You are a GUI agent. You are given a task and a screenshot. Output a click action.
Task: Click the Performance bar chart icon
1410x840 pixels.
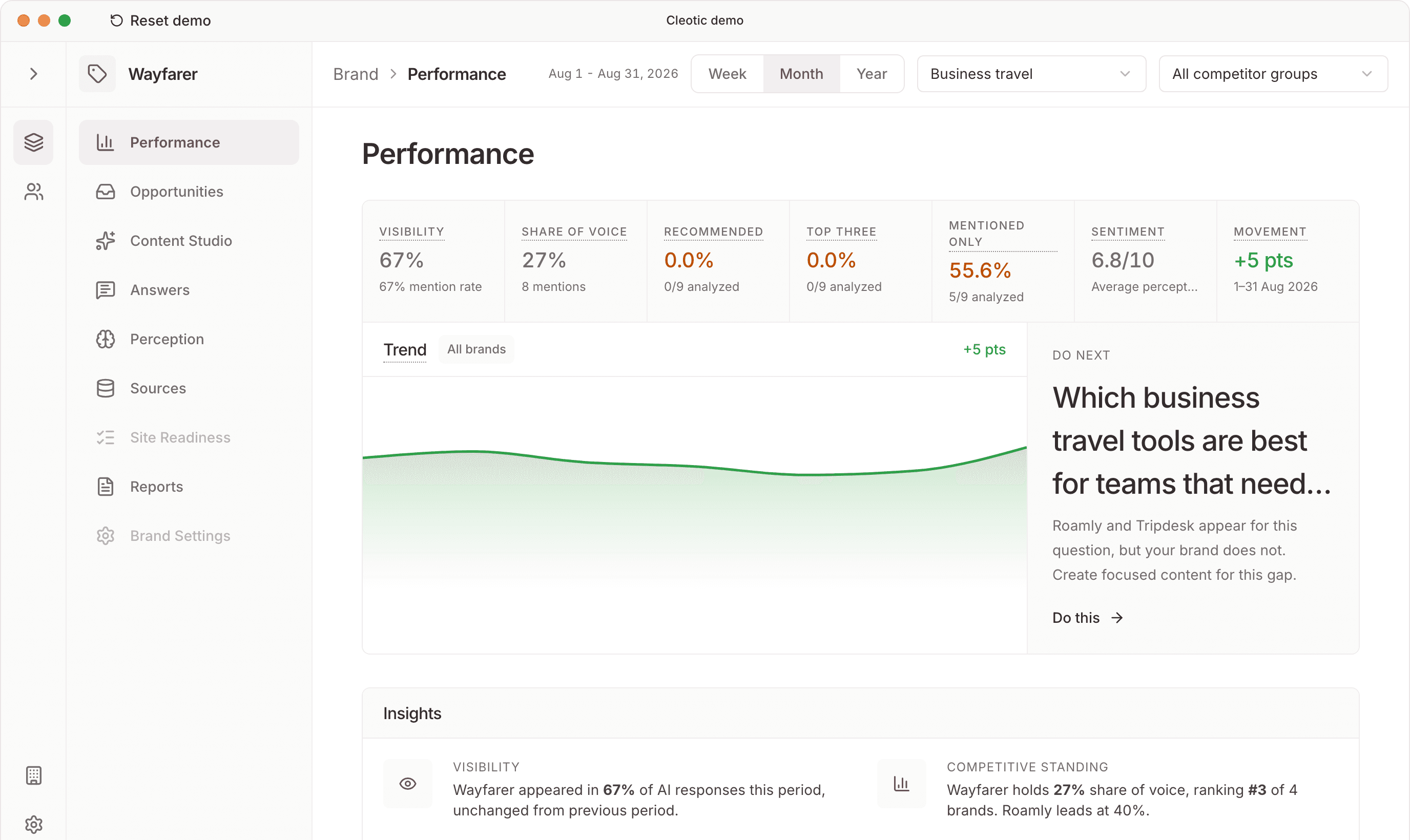click(105, 142)
